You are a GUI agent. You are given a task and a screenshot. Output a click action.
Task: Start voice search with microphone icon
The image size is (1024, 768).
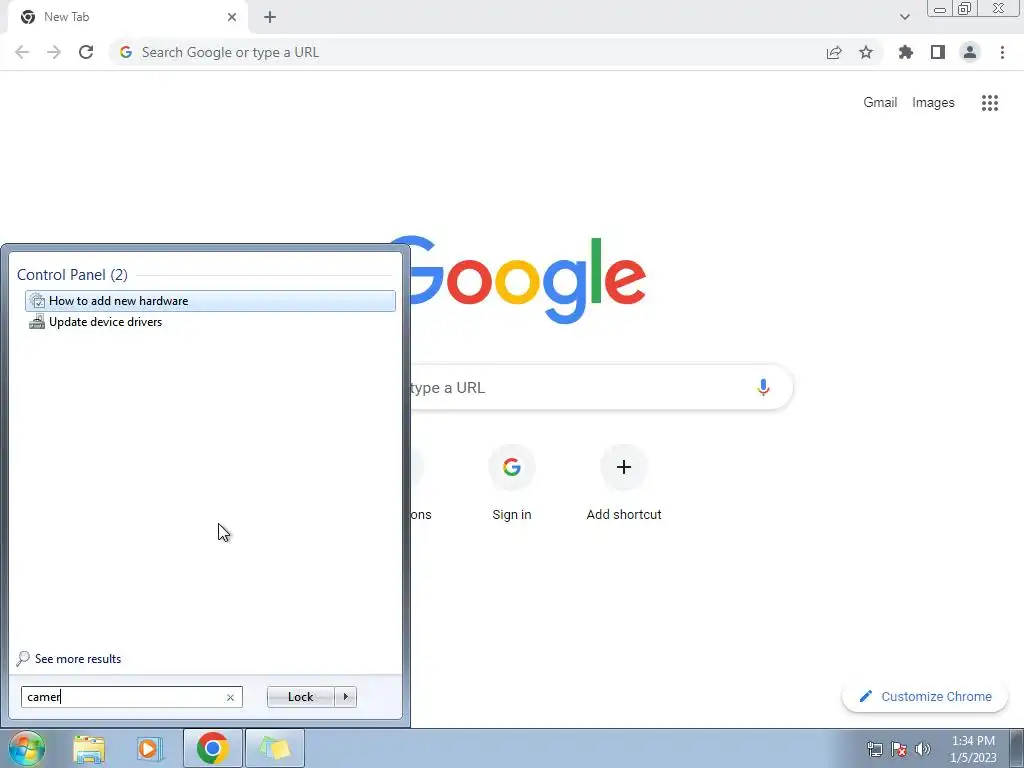tap(763, 387)
